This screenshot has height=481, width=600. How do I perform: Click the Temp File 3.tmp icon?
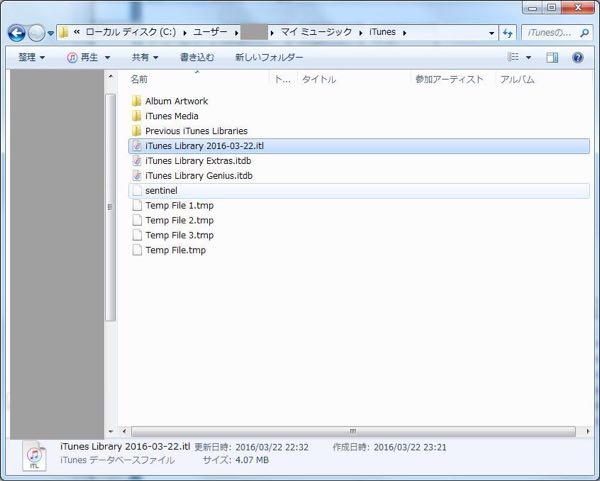pyautogui.click(x=137, y=235)
